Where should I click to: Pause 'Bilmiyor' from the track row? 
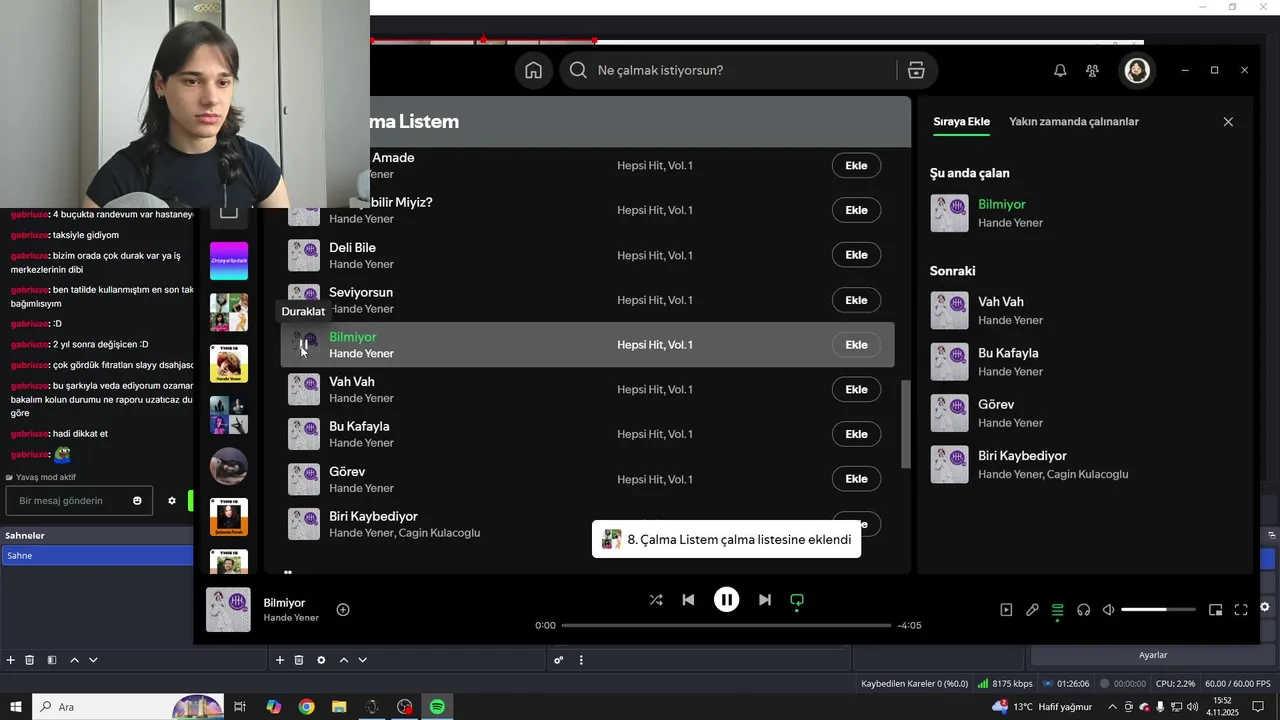[304, 344]
